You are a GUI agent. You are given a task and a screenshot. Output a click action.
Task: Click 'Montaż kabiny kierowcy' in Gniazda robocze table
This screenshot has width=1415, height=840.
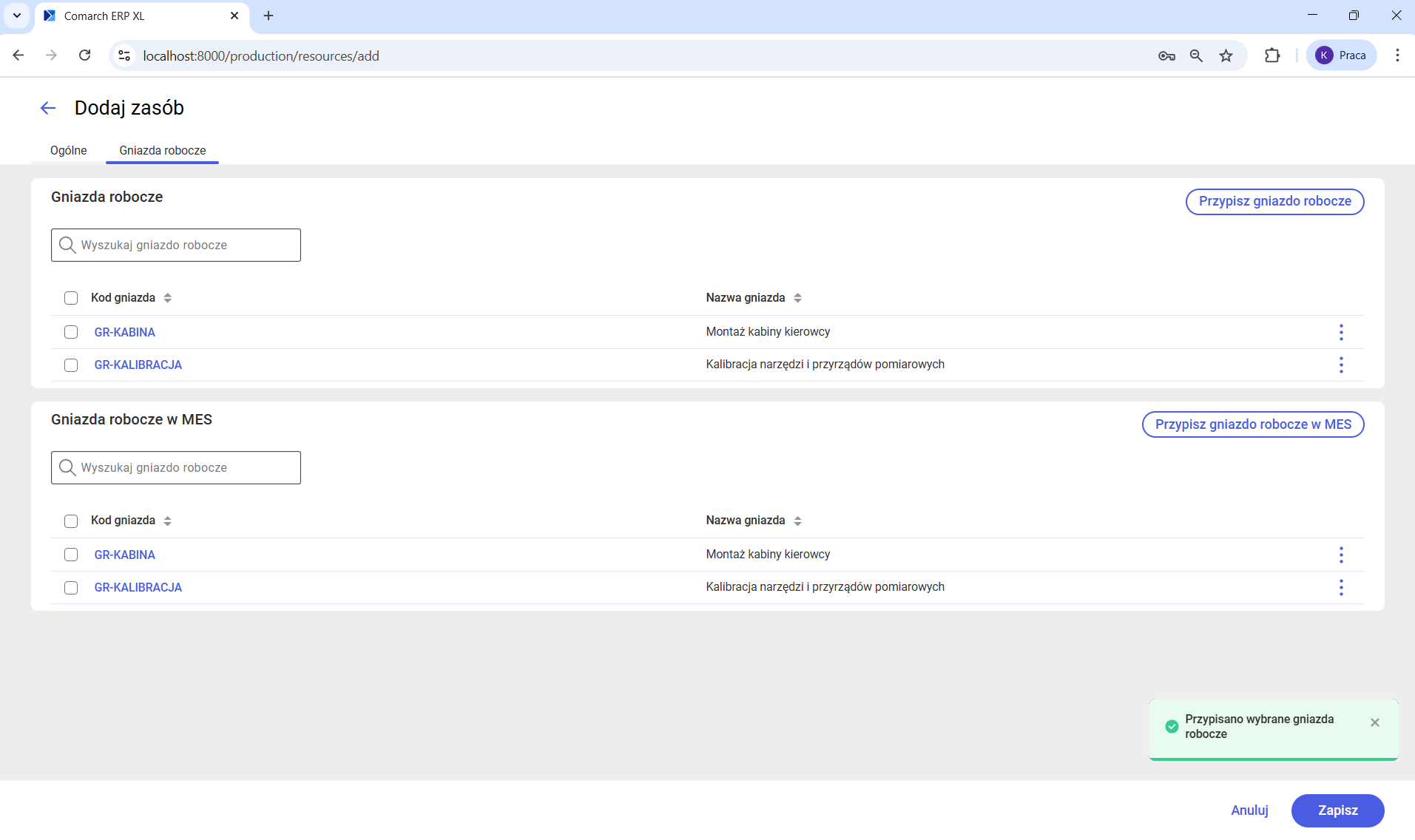coord(768,331)
